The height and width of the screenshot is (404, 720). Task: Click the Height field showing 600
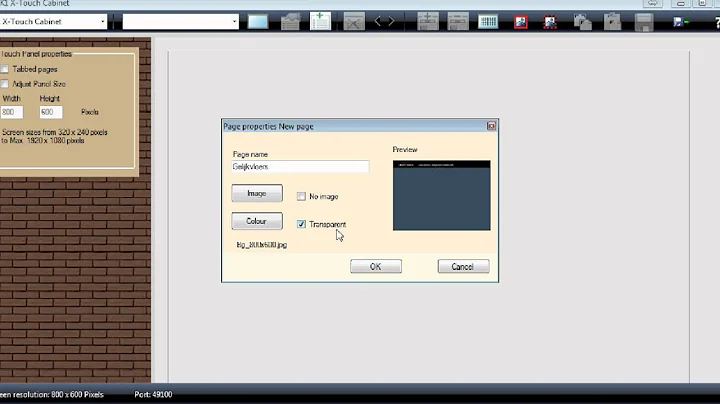click(51, 112)
